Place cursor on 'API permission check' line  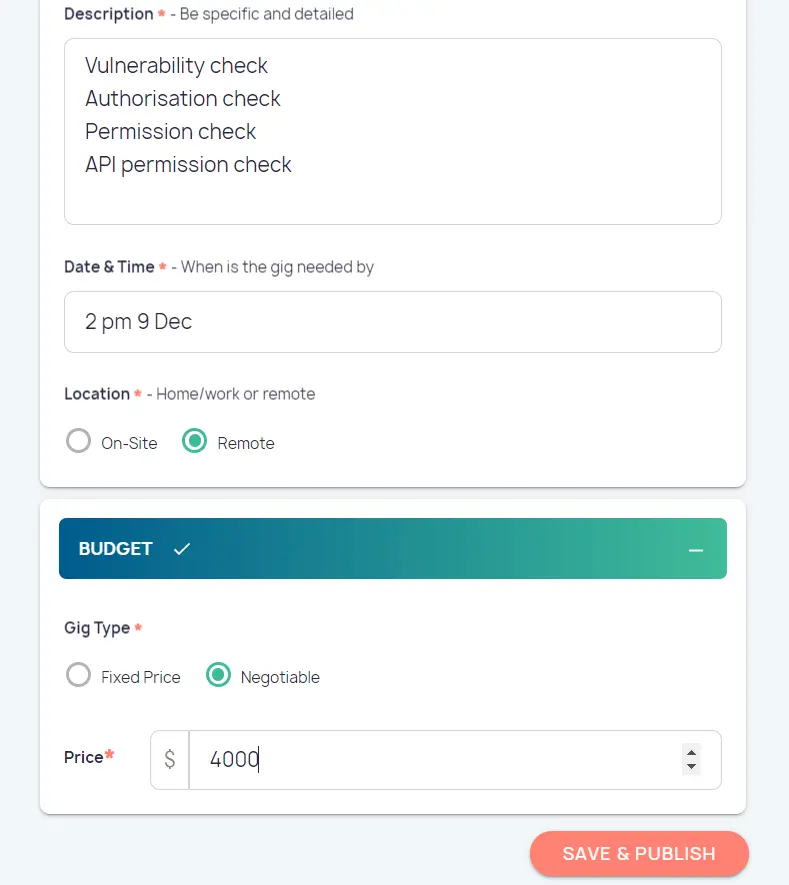tap(188, 165)
